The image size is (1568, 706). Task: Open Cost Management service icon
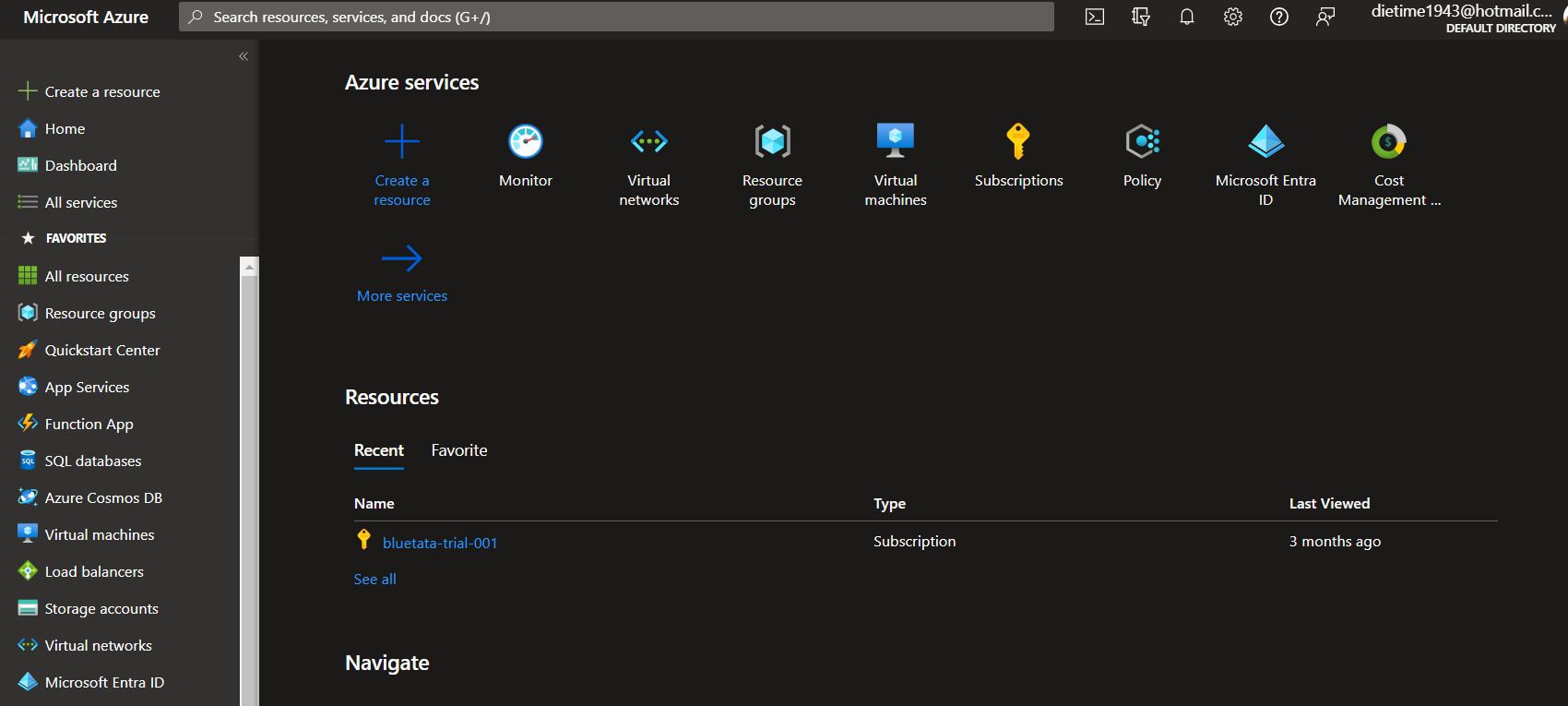pos(1389,141)
